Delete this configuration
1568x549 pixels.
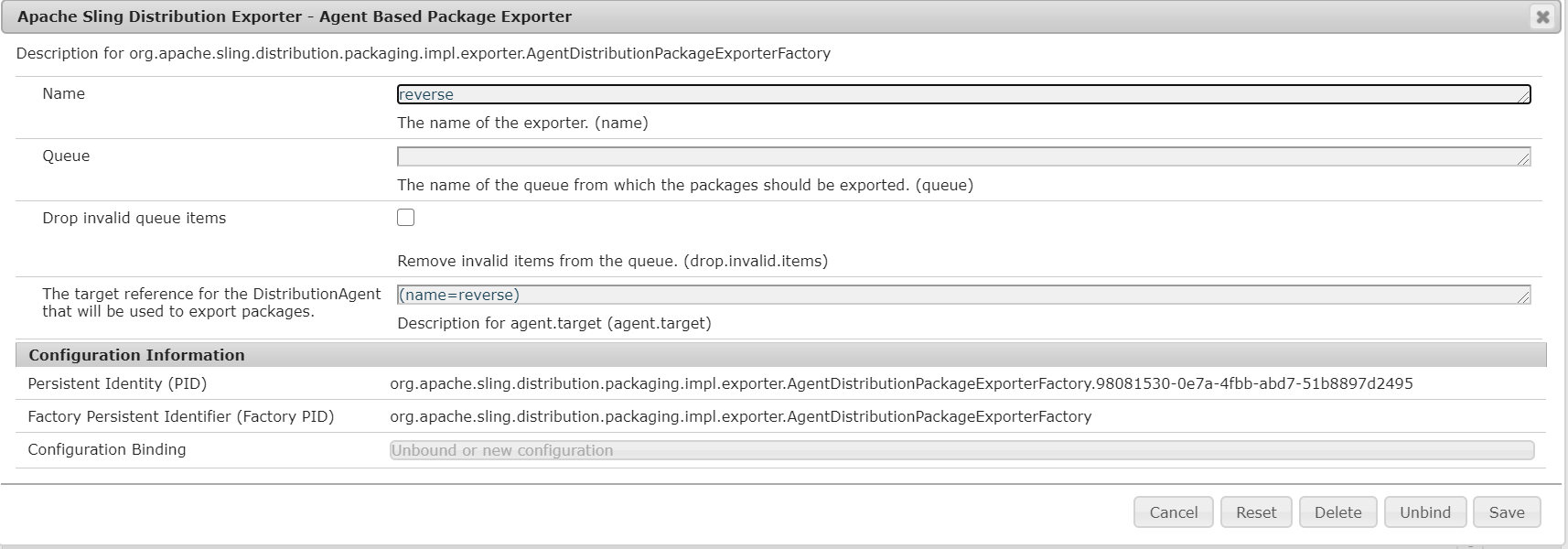pyautogui.click(x=1337, y=512)
